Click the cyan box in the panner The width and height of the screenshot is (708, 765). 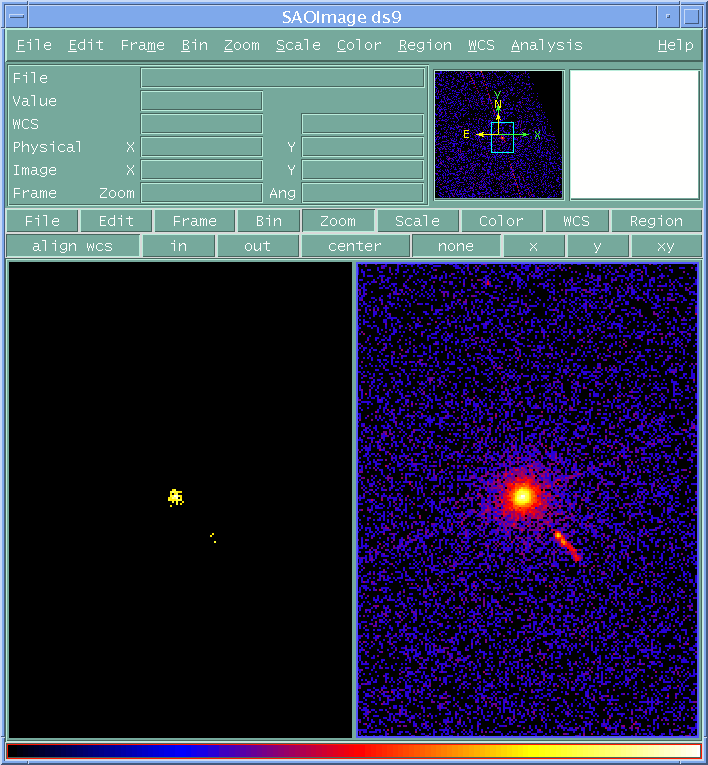(x=502, y=138)
